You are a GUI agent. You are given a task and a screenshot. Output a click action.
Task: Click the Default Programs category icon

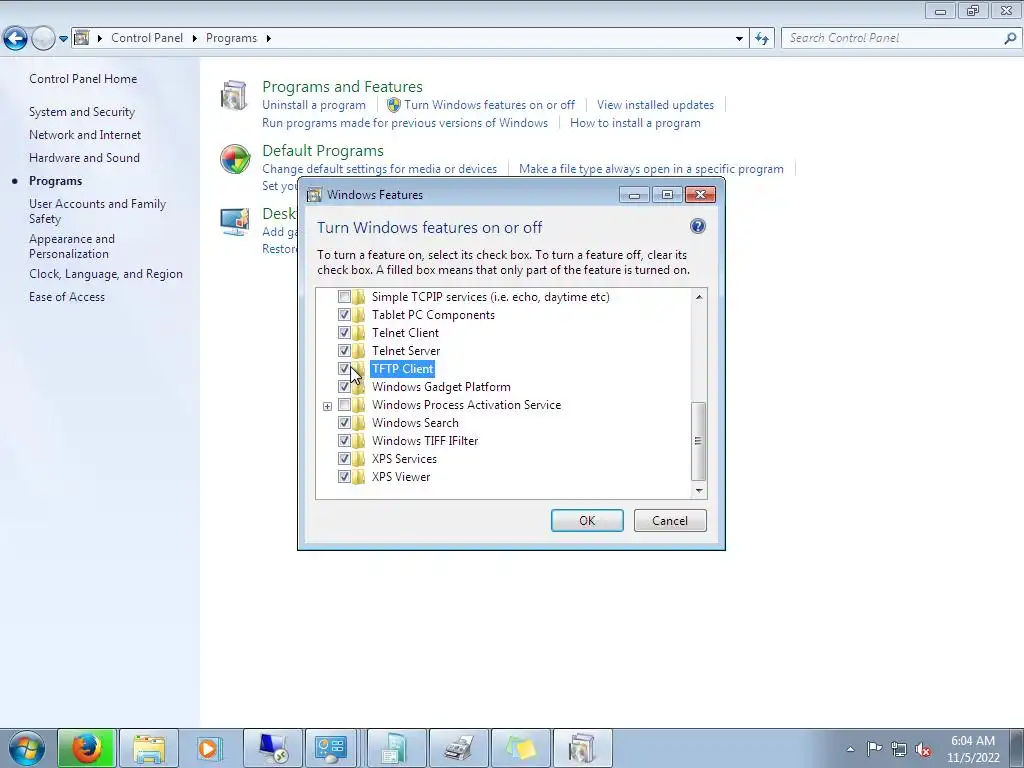click(234, 159)
